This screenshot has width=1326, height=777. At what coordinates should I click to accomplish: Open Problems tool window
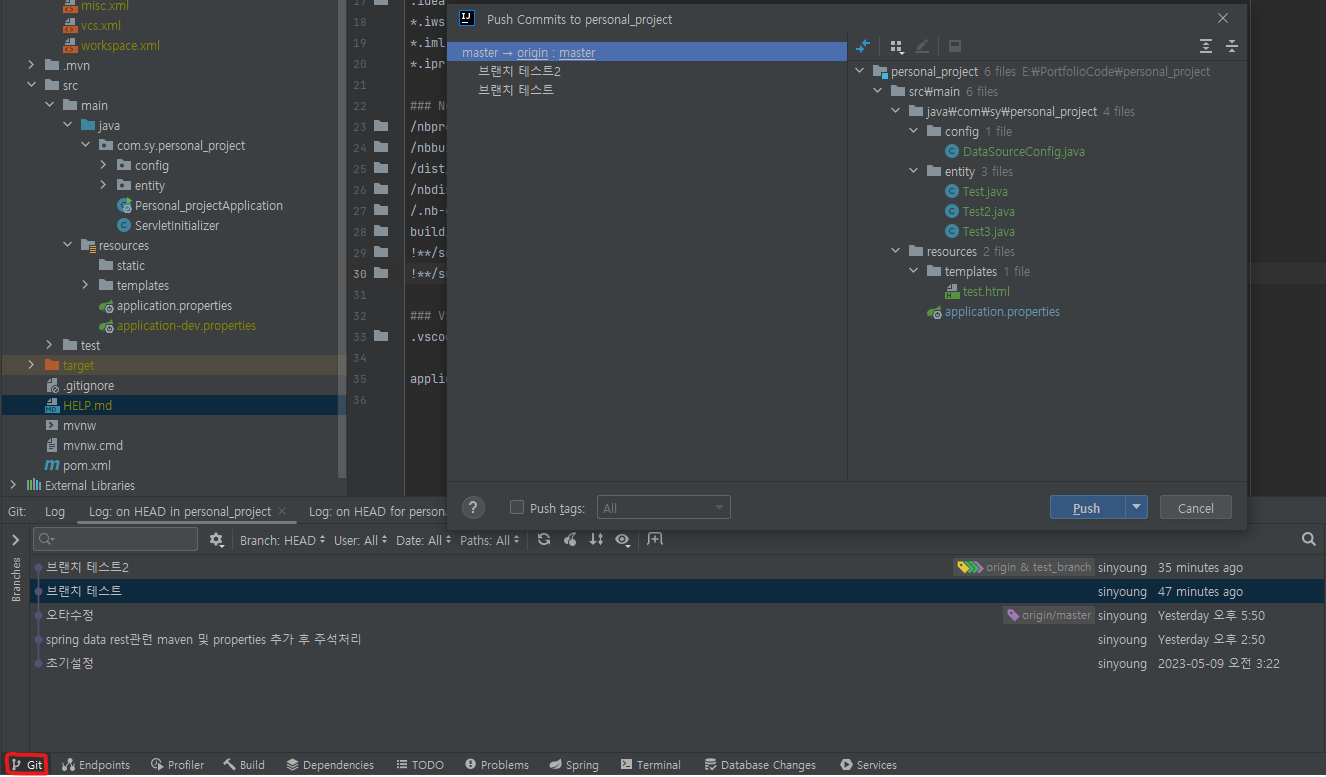pos(497,765)
